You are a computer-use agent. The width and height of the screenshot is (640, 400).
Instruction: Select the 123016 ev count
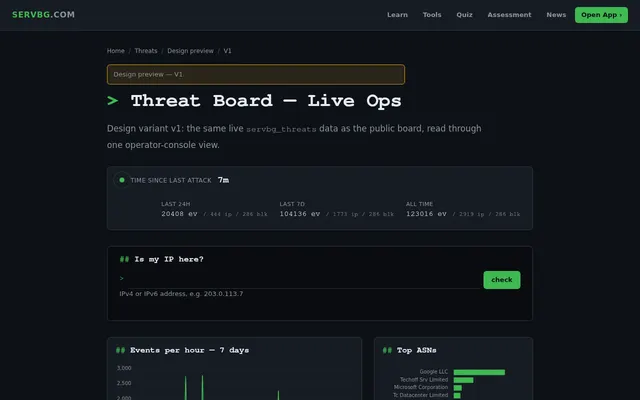(426, 214)
